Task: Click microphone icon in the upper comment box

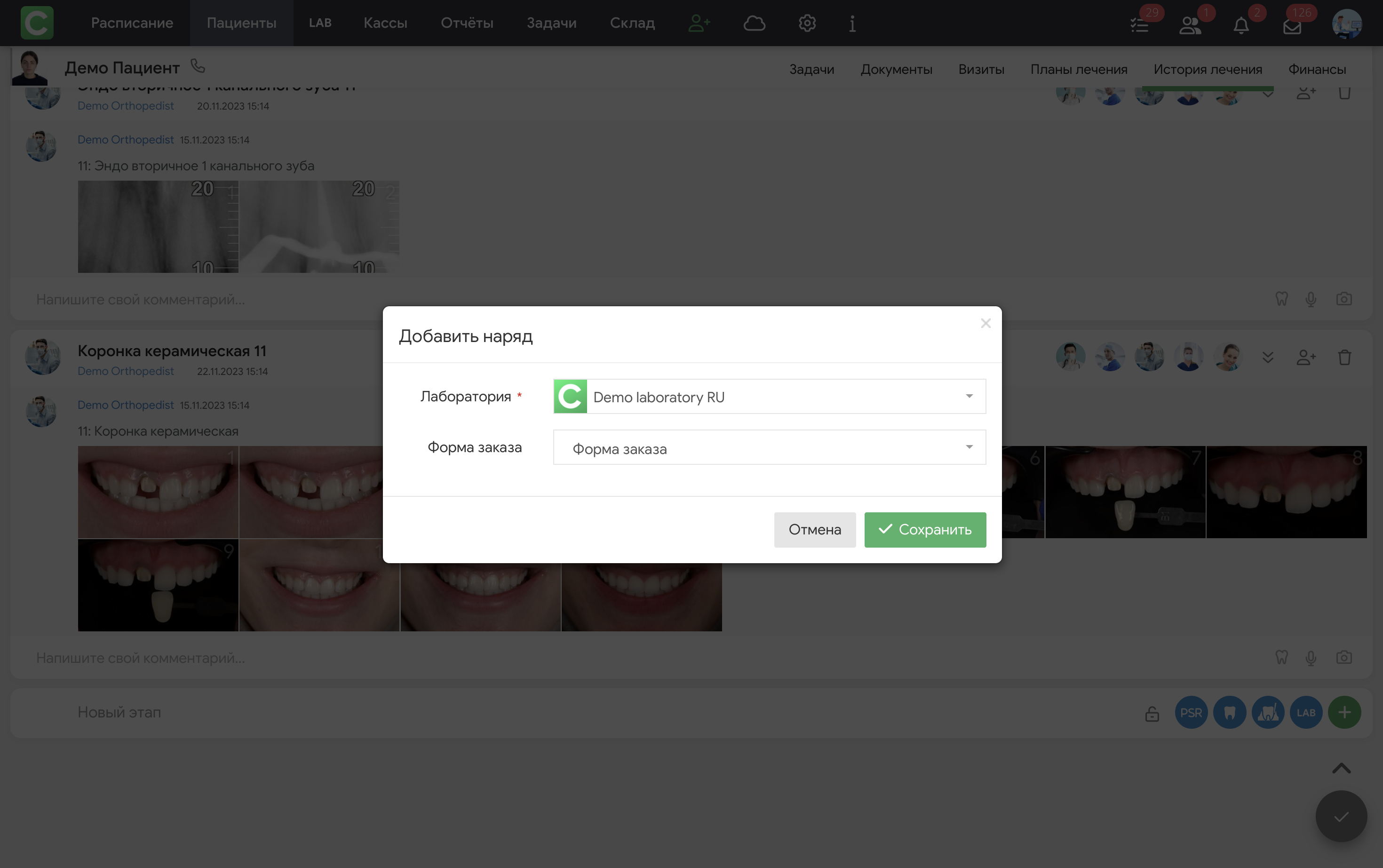Action: point(1311,300)
